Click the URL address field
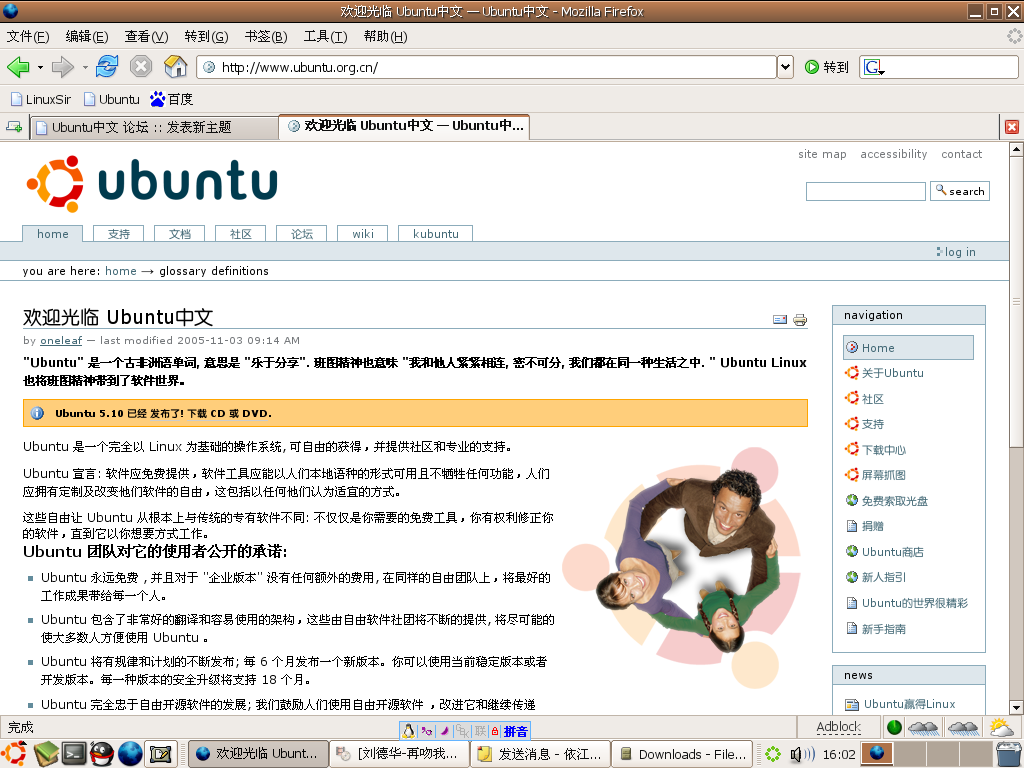1024x768 pixels. [487, 67]
